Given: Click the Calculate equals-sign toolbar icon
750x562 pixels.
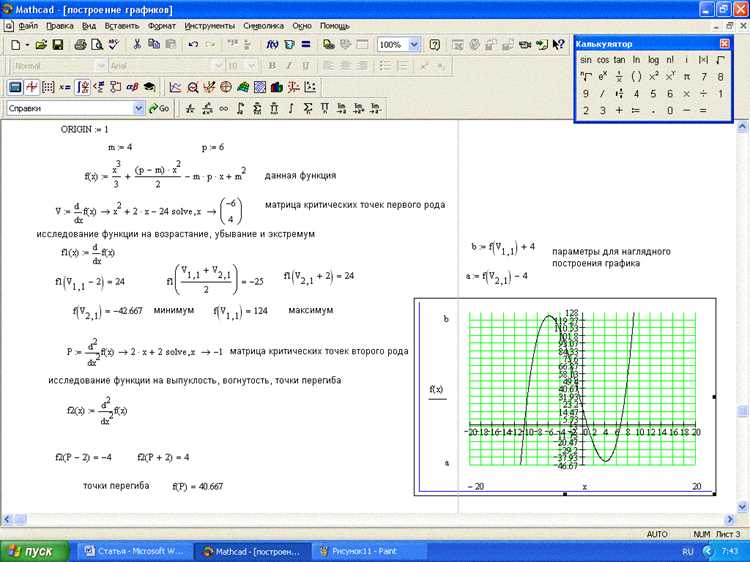Looking at the screenshot, I should click(x=306, y=44).
